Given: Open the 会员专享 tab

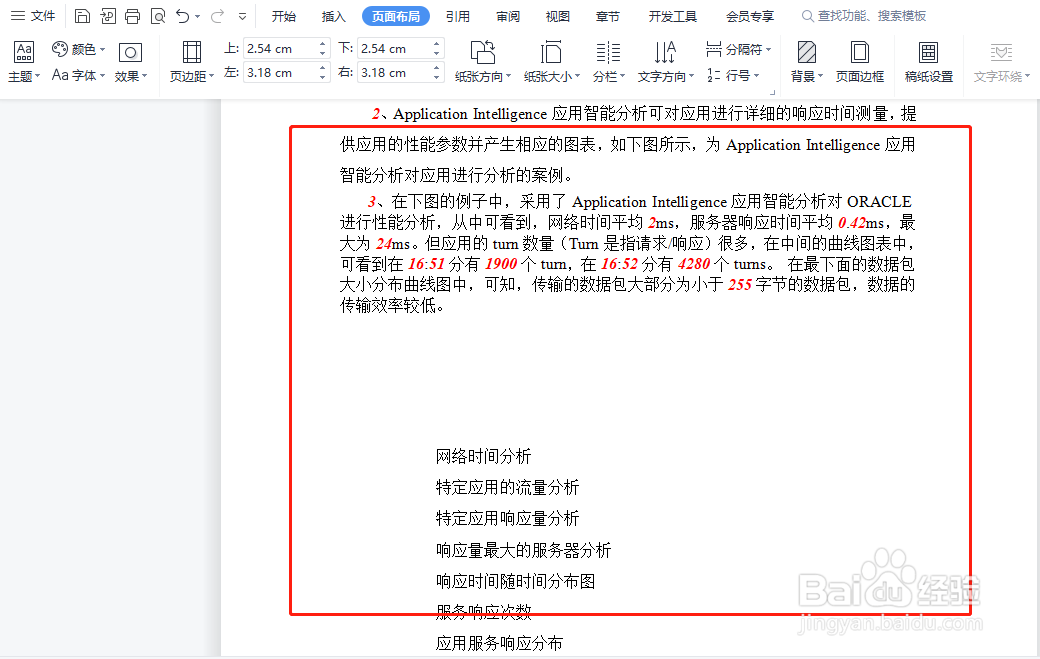Looking at the screenshot, I should (750, 16).
